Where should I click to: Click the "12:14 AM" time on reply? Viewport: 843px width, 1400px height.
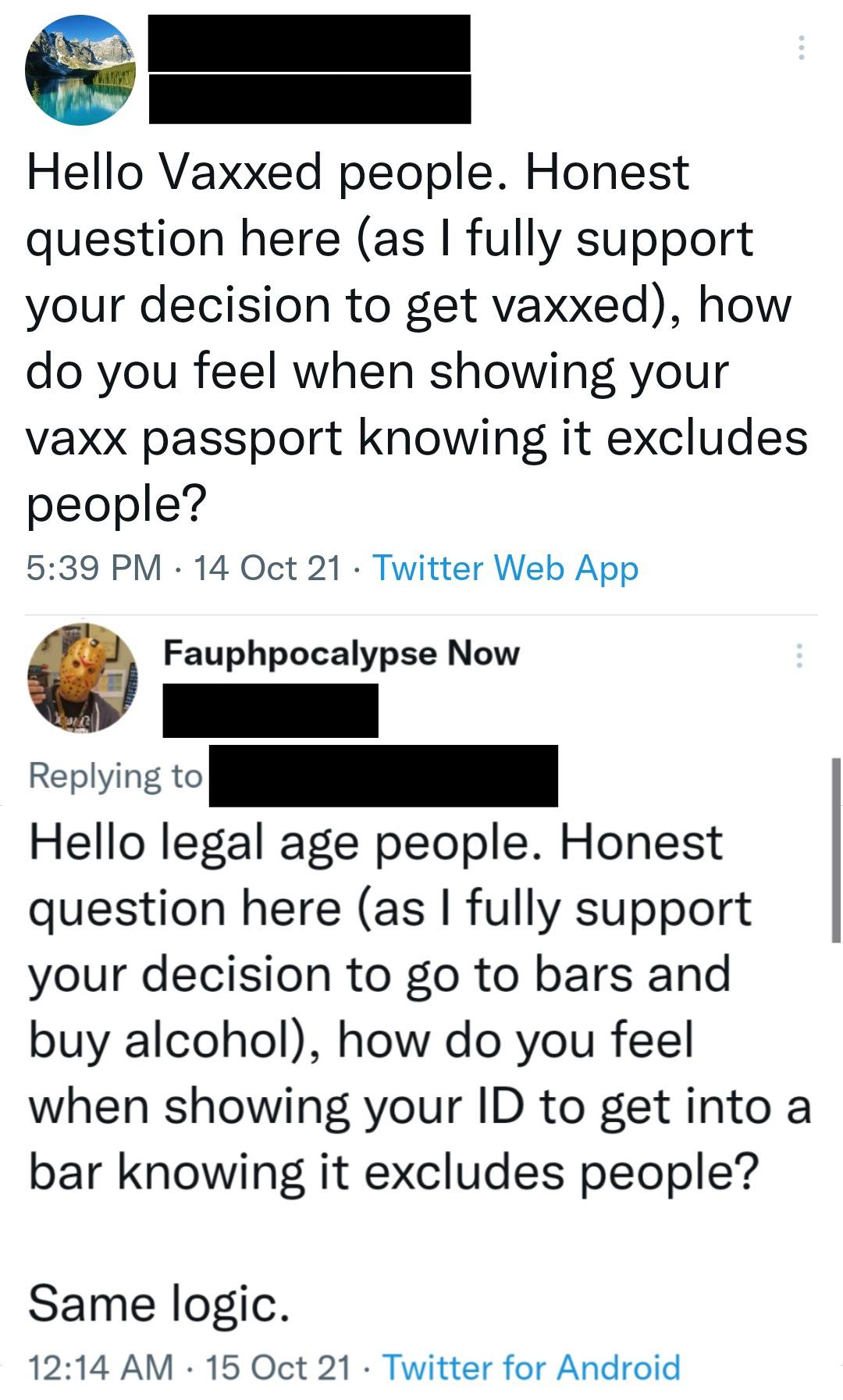(100, 1366)
